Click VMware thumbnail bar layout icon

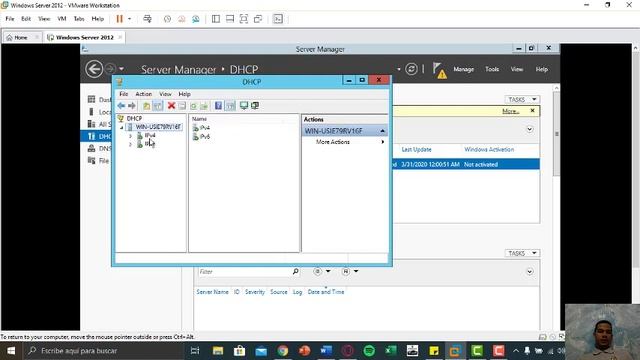pyautogui.click(x=230, y=19)
